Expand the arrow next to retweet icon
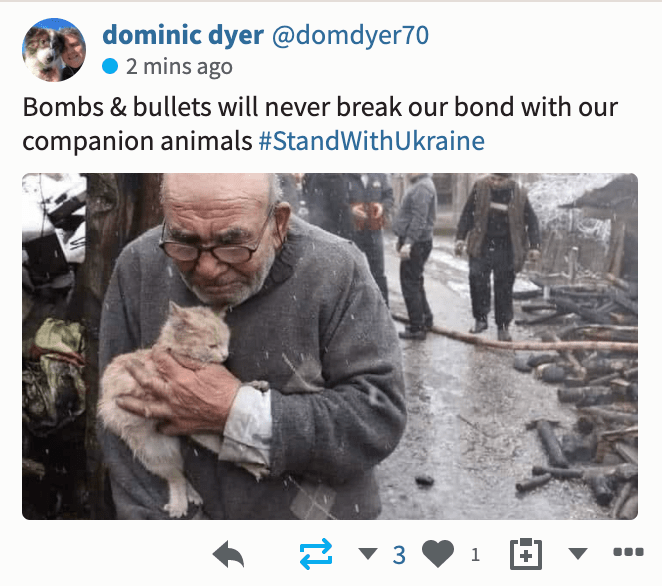The width and height of the screenshot is (662, 586). (x=367, y=553)
